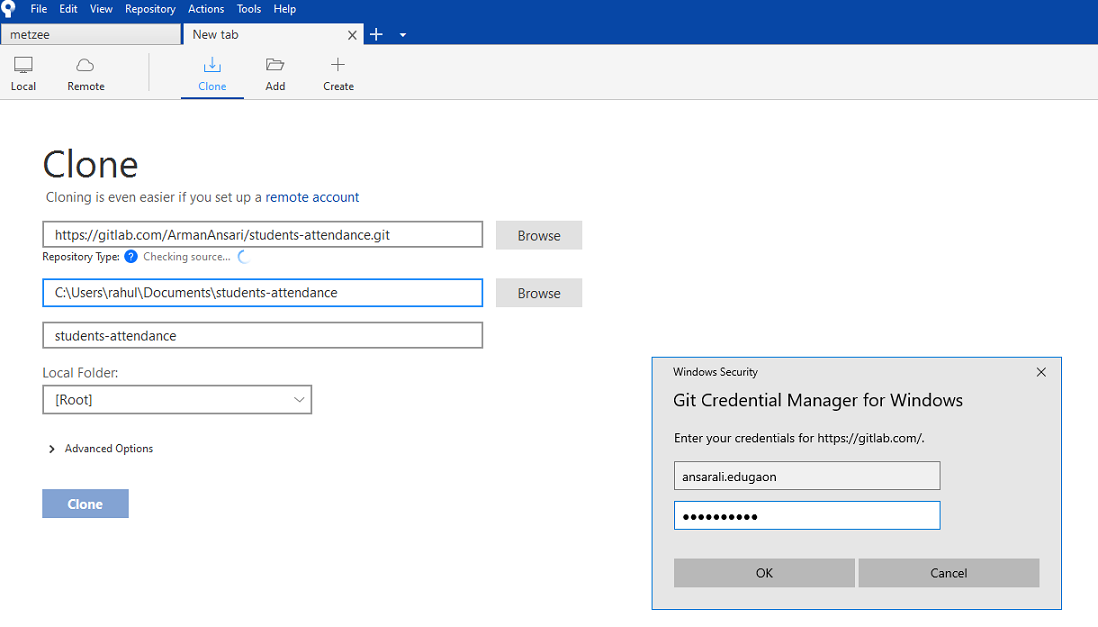
Task: Click the Local Folder label
Action: [x=81, y=373]
